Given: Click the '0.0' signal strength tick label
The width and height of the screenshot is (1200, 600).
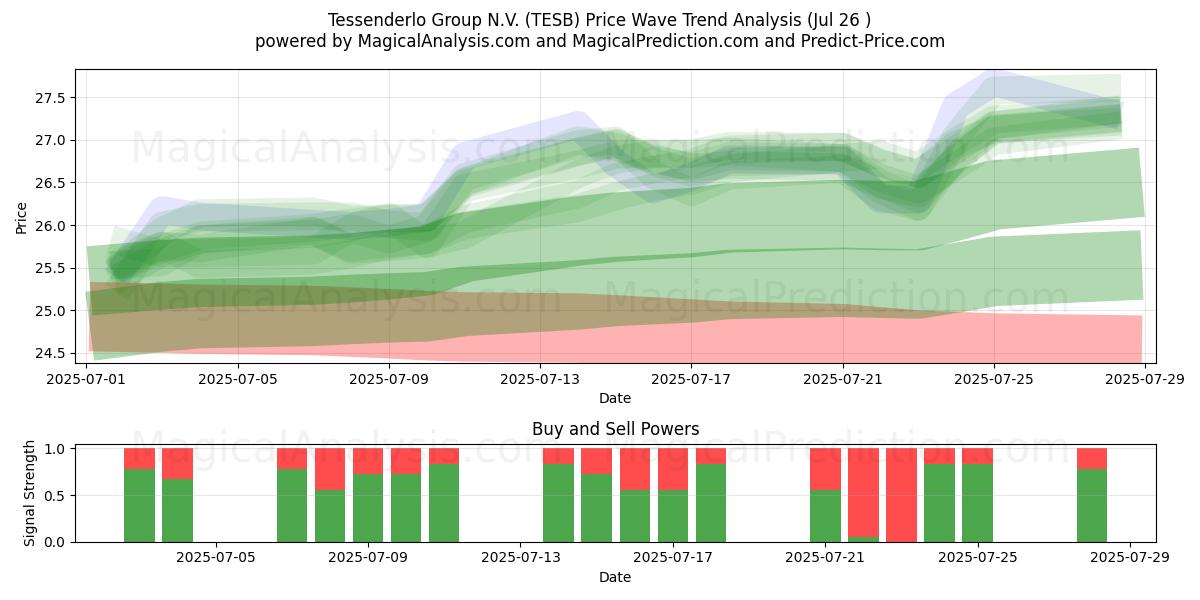Looking at the screenshot, I should coord(57,542).
